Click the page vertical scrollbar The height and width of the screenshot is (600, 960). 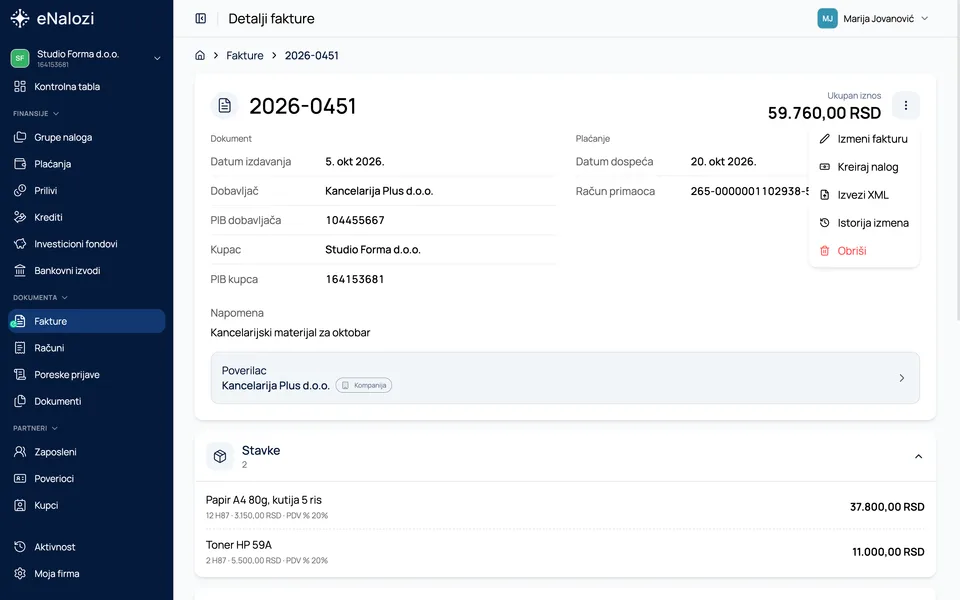click(958, 159)
